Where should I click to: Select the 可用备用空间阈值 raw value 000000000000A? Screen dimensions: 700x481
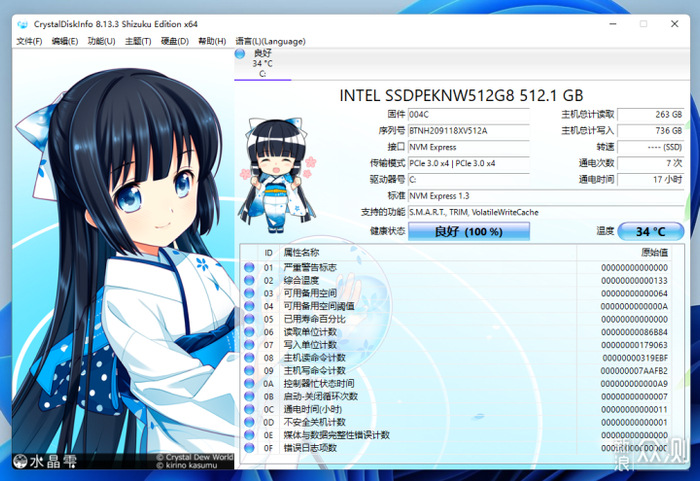tap(634, 306)
